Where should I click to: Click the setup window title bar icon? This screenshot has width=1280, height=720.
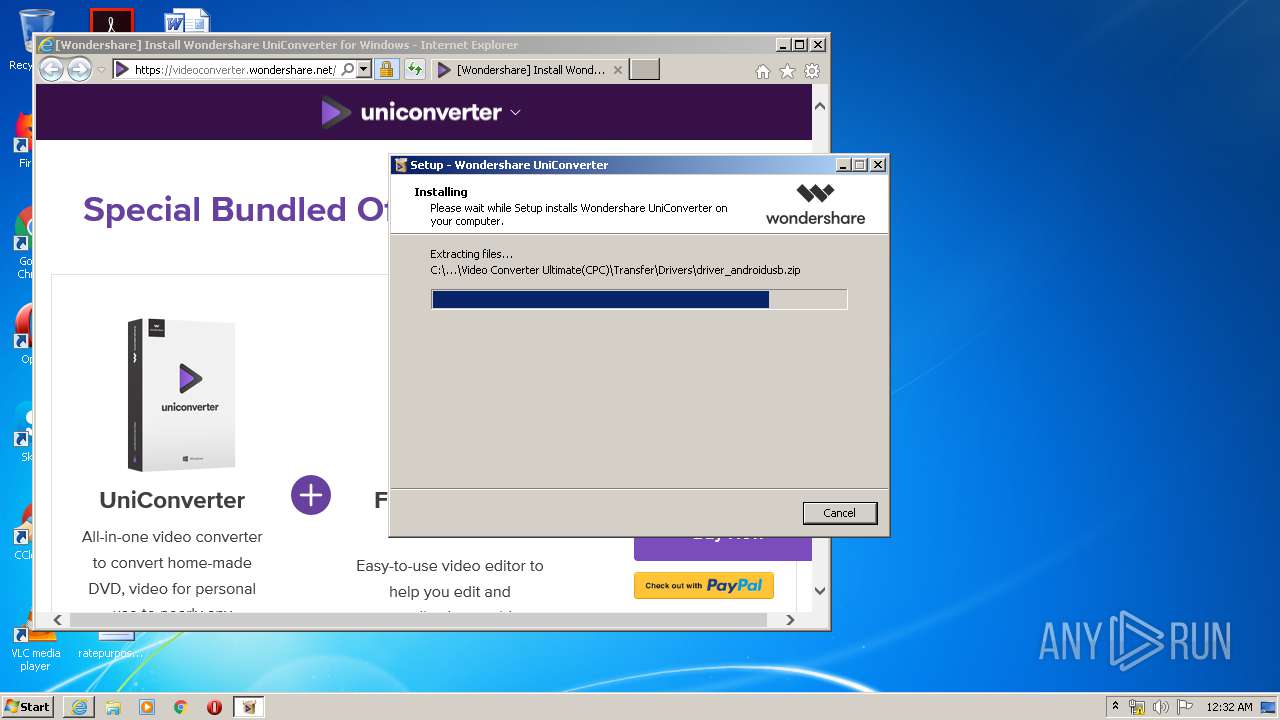pos(400,165)
